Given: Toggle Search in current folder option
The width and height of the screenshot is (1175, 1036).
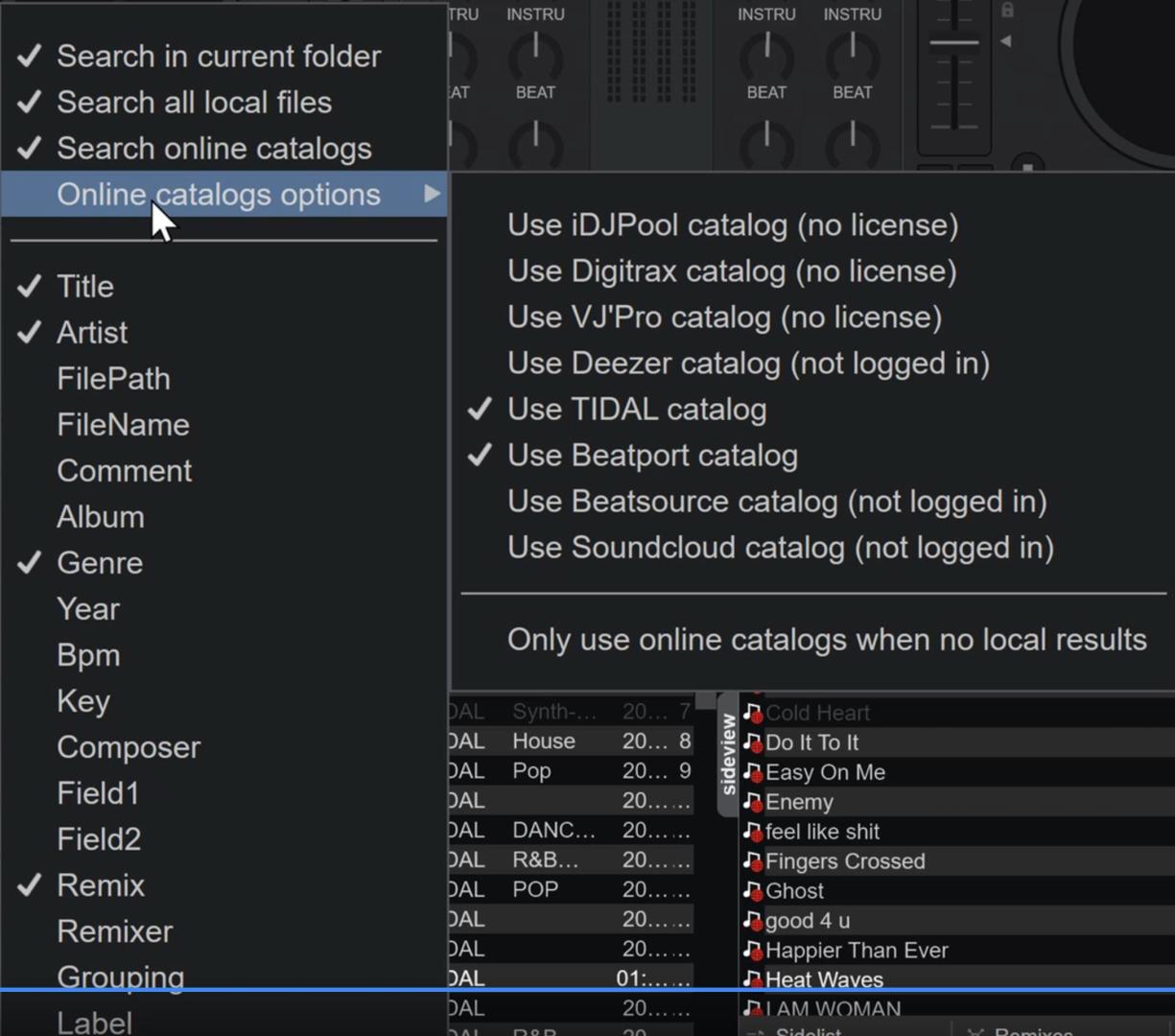Looking at the screenshot, I should [x=223, y=57].
